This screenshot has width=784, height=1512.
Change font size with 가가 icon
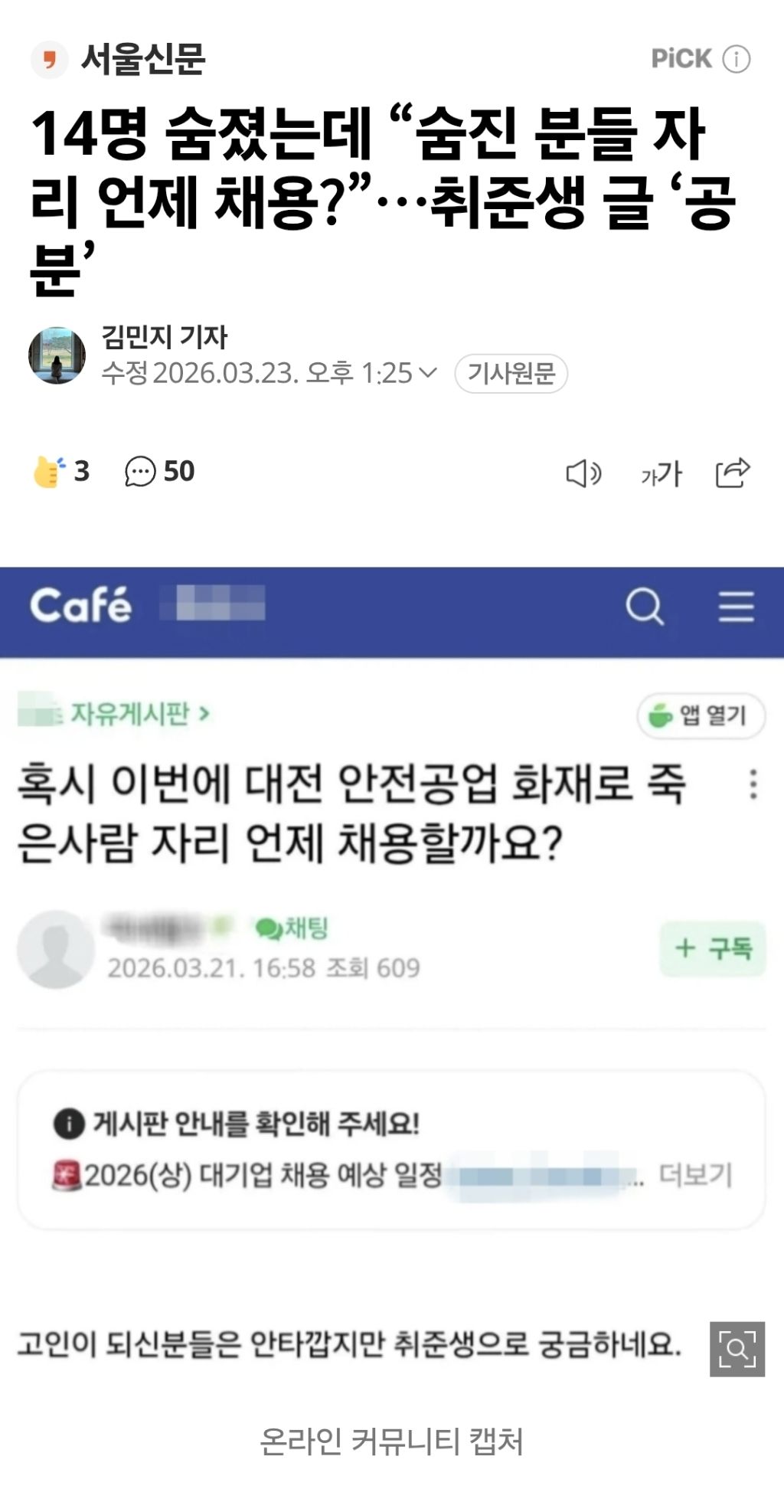click(661, 474)
